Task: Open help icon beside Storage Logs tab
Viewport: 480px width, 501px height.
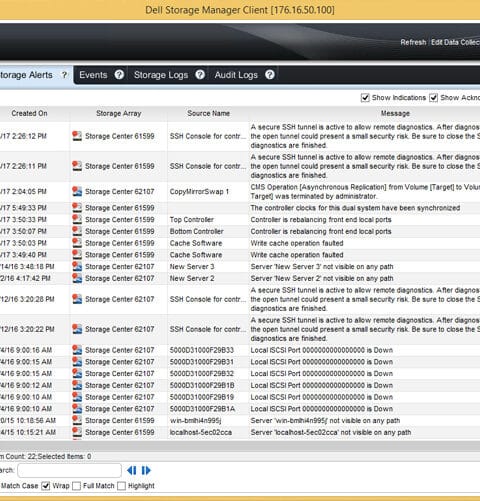Action: point(200,75)
